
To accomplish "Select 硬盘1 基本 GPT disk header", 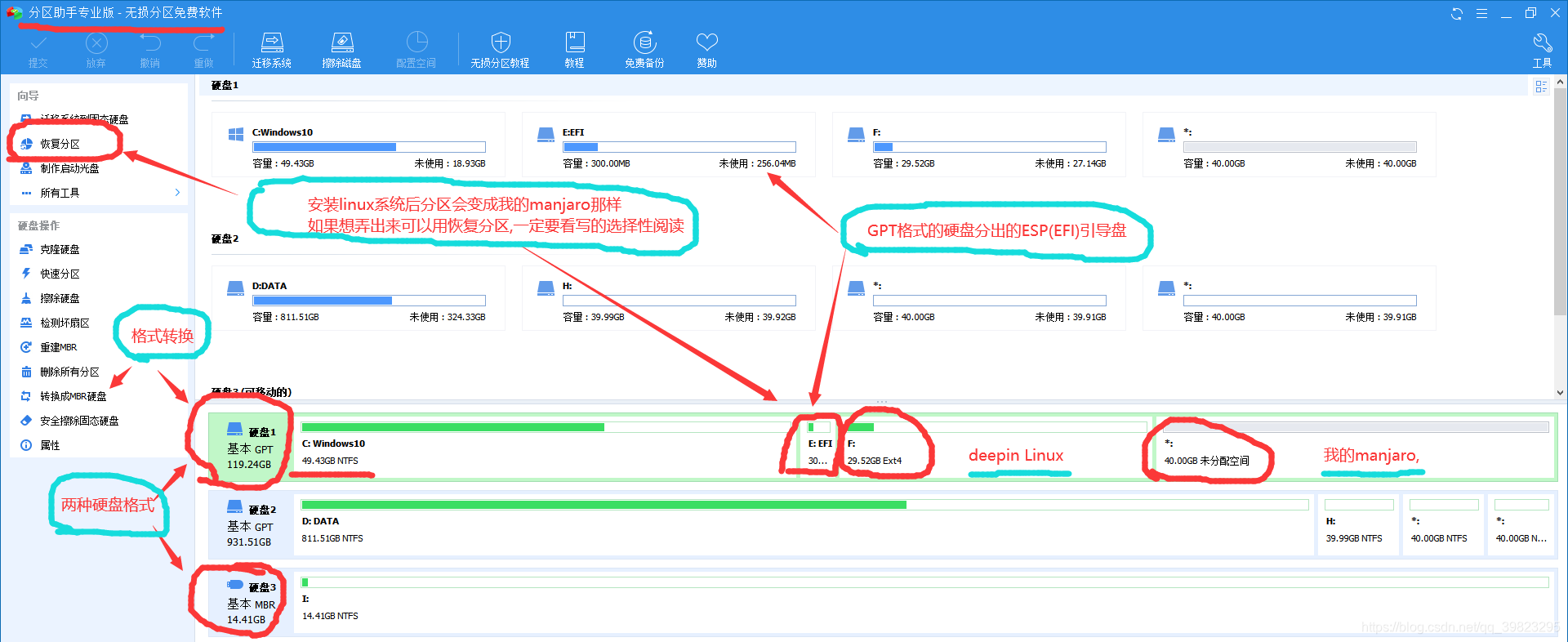I will pyautogui.click(x=250, y=448).
